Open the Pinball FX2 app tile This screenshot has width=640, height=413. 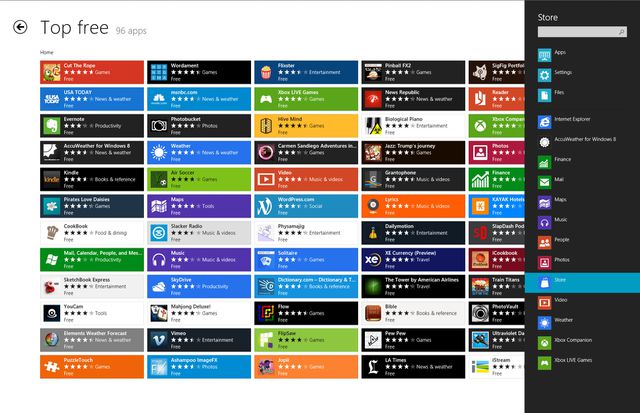[x=413, y=72]
